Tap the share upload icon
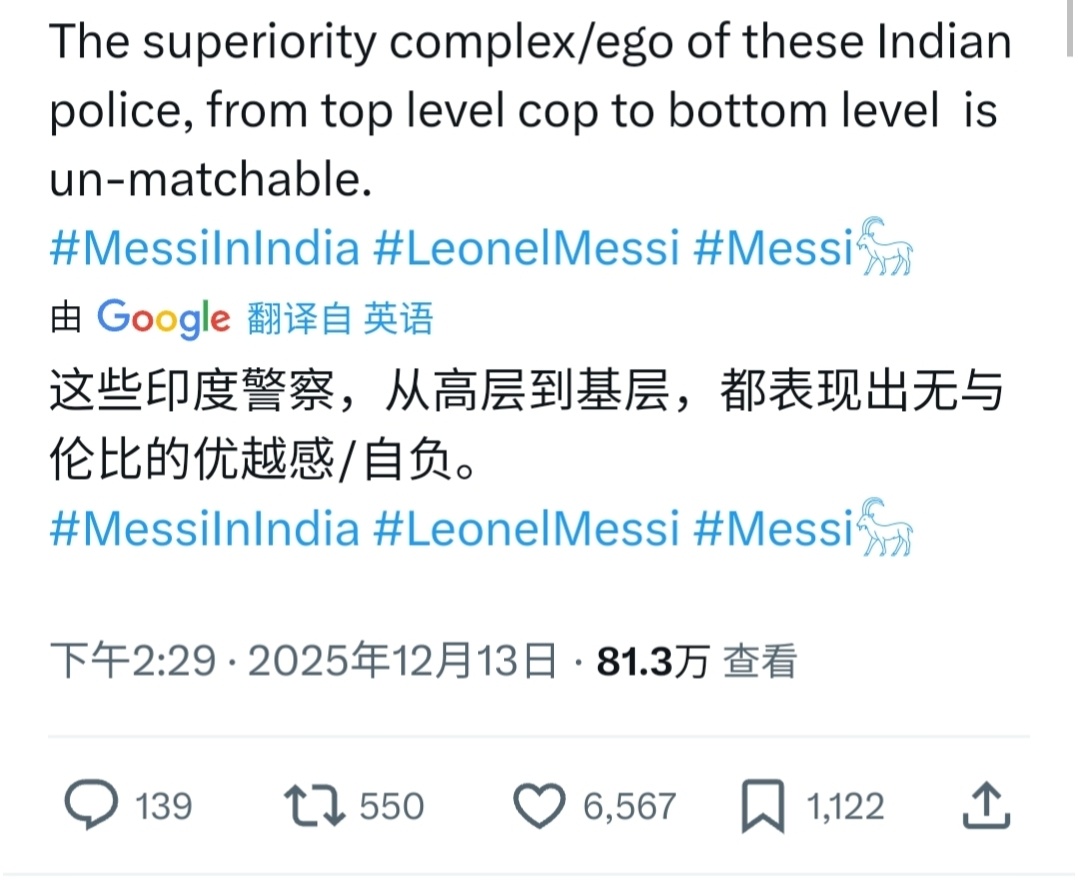This screenshot has height=886, width=1078. pos(983,806)
